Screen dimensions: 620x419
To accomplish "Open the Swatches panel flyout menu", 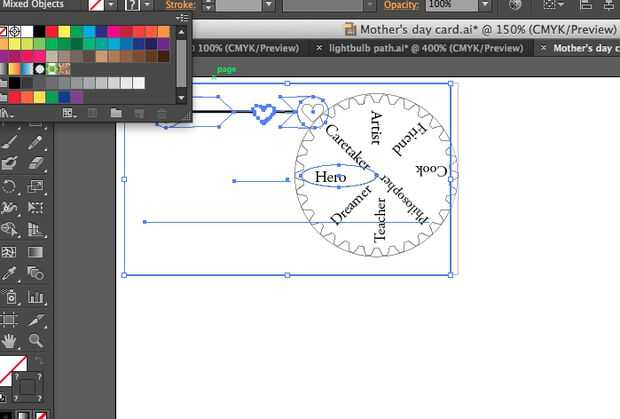I will 182,18.
